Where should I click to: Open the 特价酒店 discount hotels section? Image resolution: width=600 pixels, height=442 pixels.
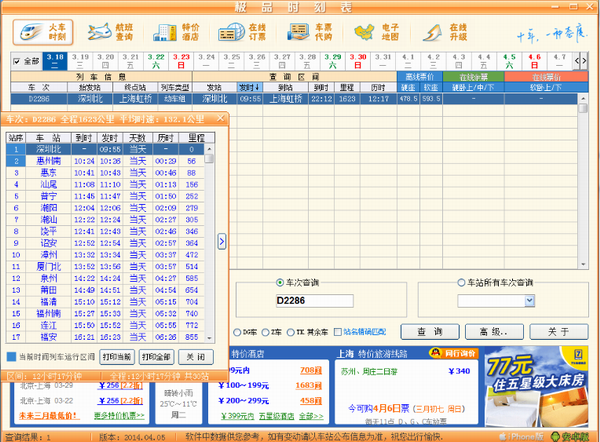click(177, 32)
